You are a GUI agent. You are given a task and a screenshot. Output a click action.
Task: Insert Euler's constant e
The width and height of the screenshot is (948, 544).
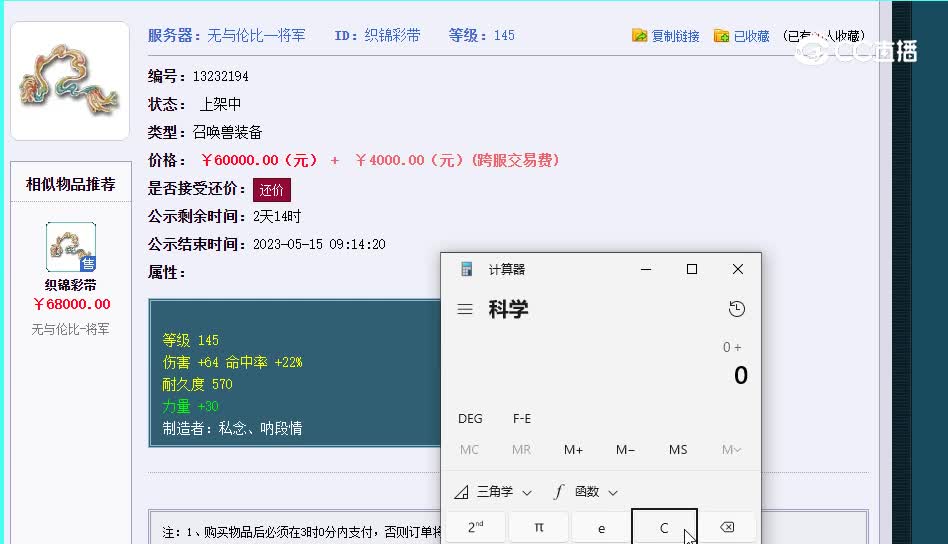[x=601, y=528]
